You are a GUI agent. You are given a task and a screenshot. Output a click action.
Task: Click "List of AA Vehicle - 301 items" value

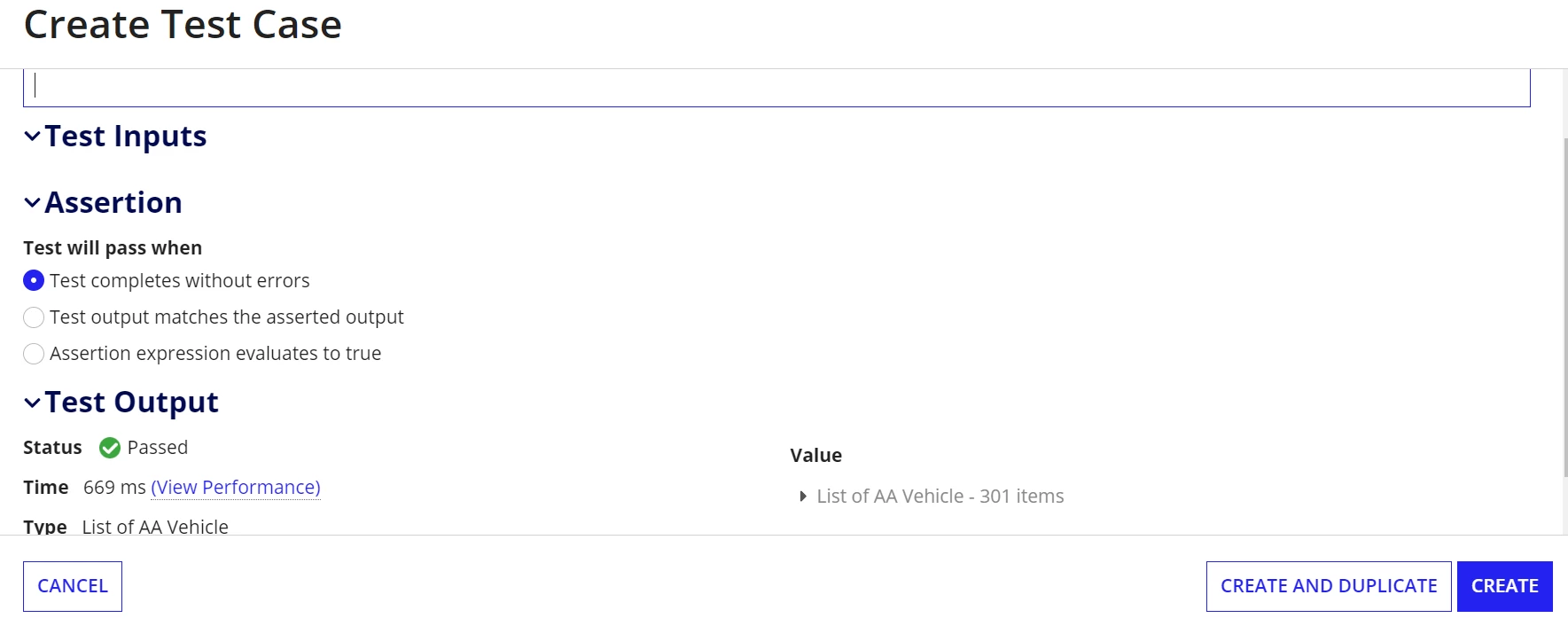(940, 497)
